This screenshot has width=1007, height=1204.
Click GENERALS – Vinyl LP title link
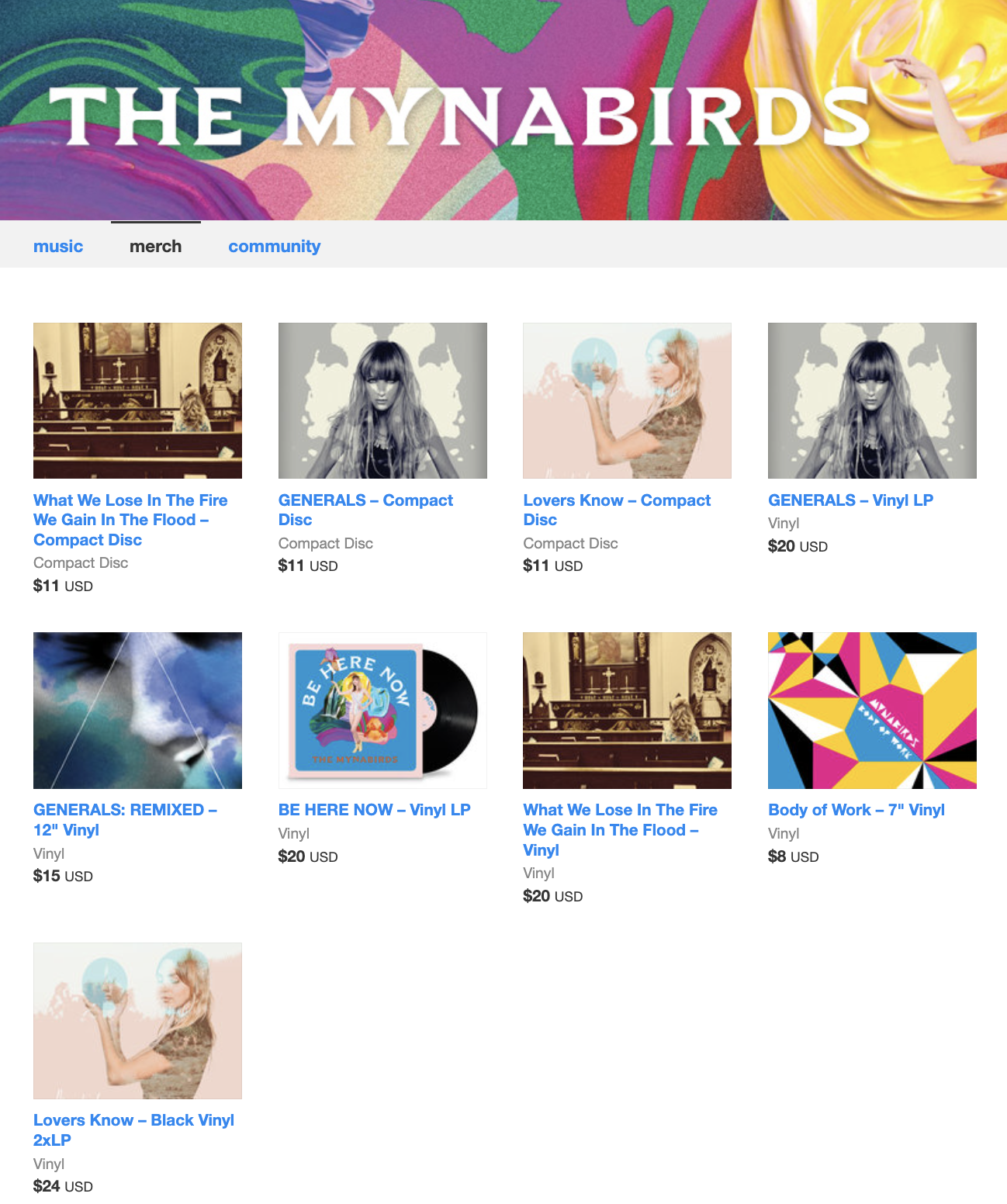(850, 500)
